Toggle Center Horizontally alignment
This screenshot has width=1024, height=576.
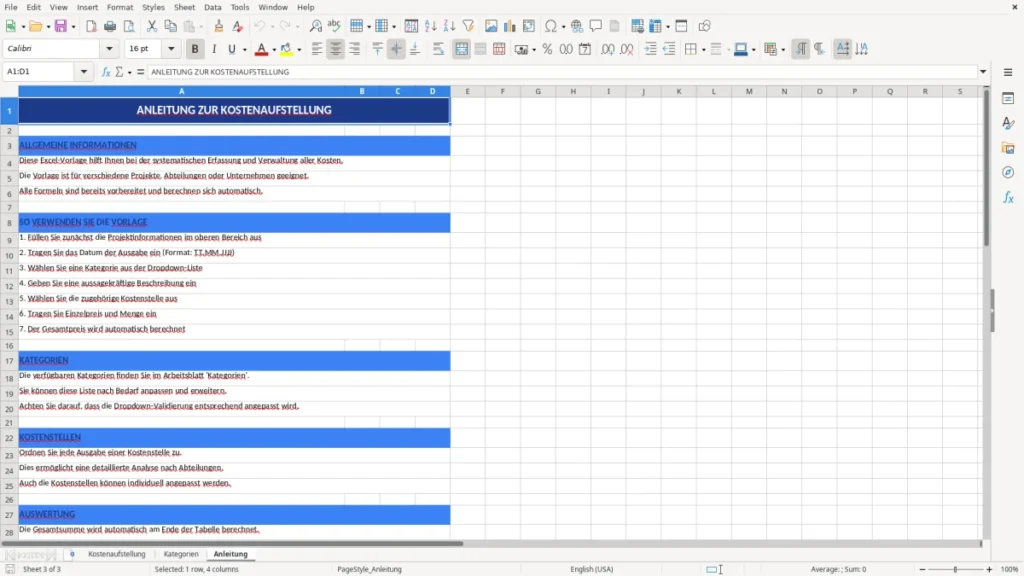[336, 49]
